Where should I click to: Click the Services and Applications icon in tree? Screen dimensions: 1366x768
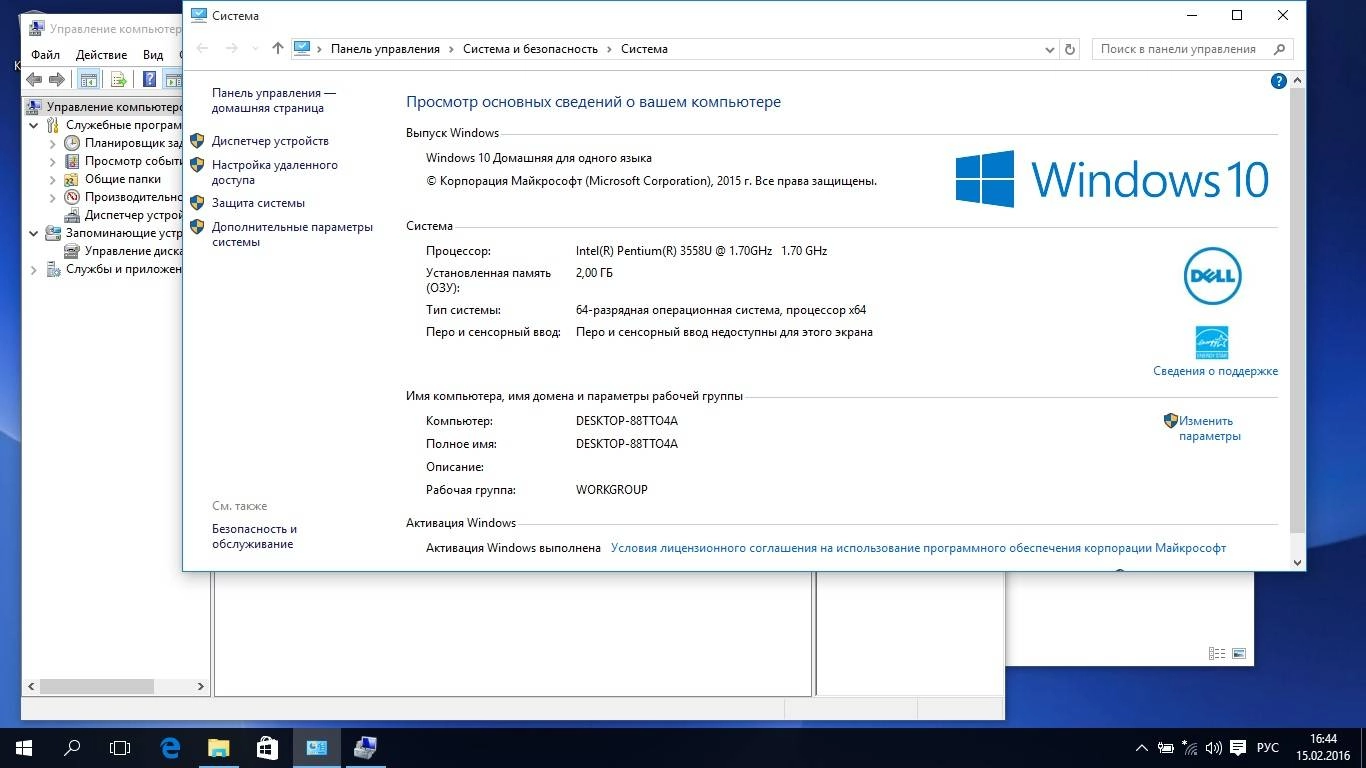coord(53,269)
